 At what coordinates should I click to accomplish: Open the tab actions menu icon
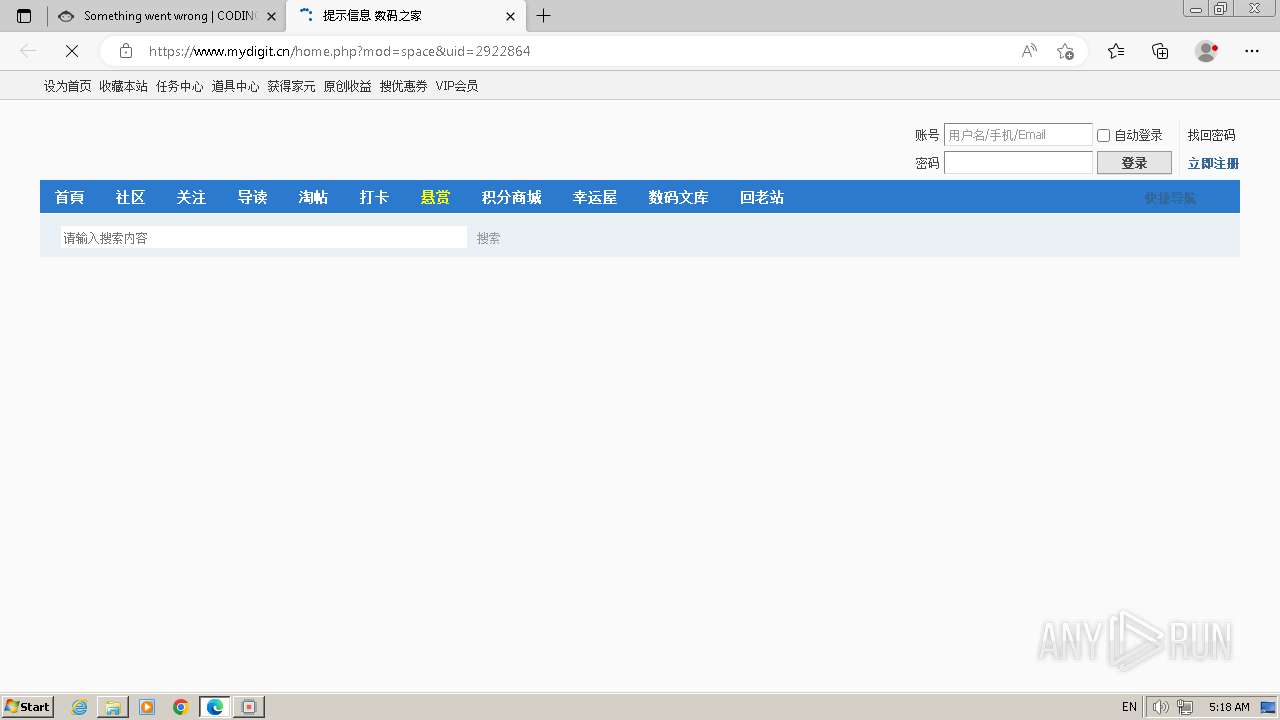tap(24, 16)
